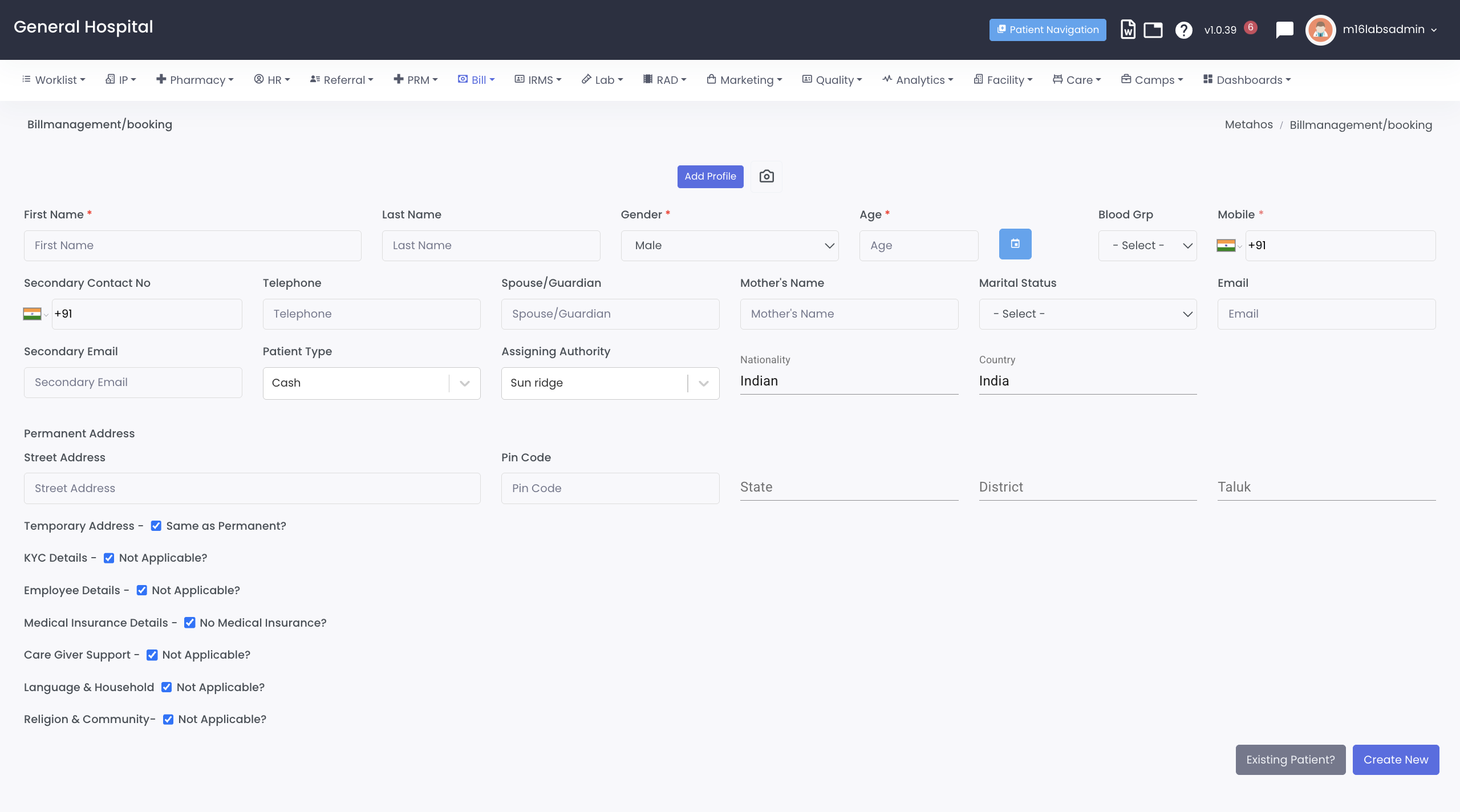Open the Word document icon in header
The height and width of the screenshot is (812, 1460).
point(1128,30)
